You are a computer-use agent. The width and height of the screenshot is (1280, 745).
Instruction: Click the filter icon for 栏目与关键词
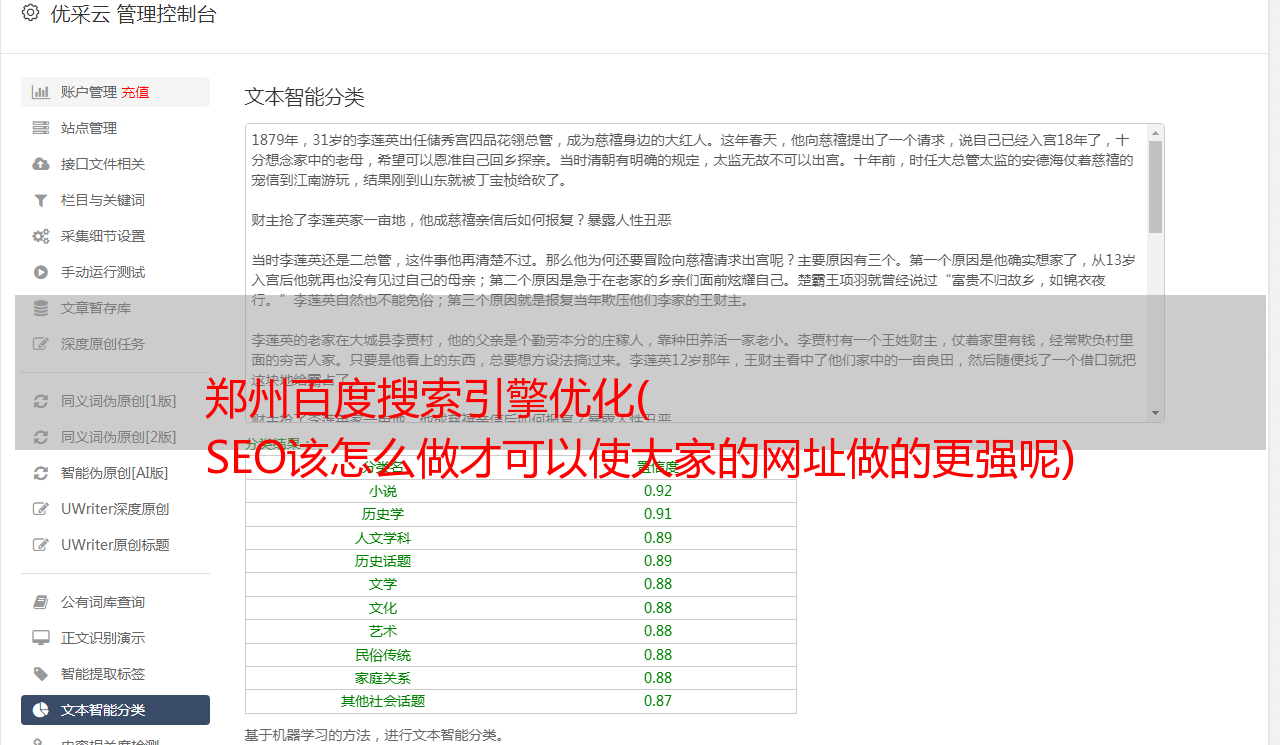point(41,200)
